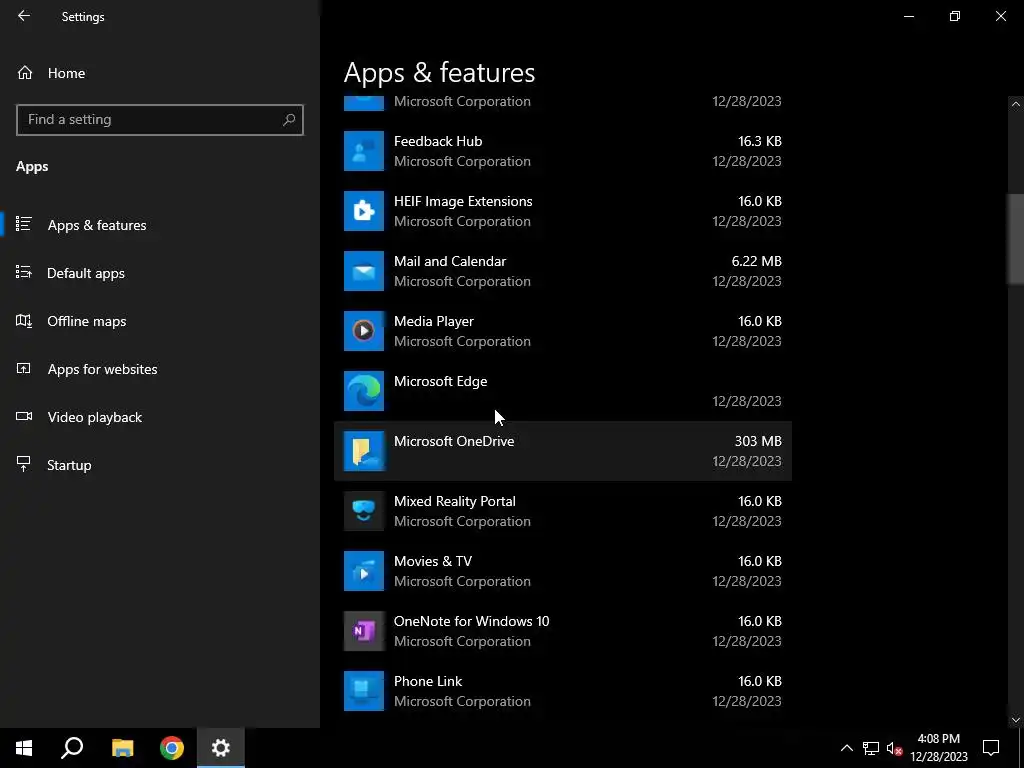Click the Microsoft OneDrive folder icon
1024x768 pixels.
[x=364, y=451]
